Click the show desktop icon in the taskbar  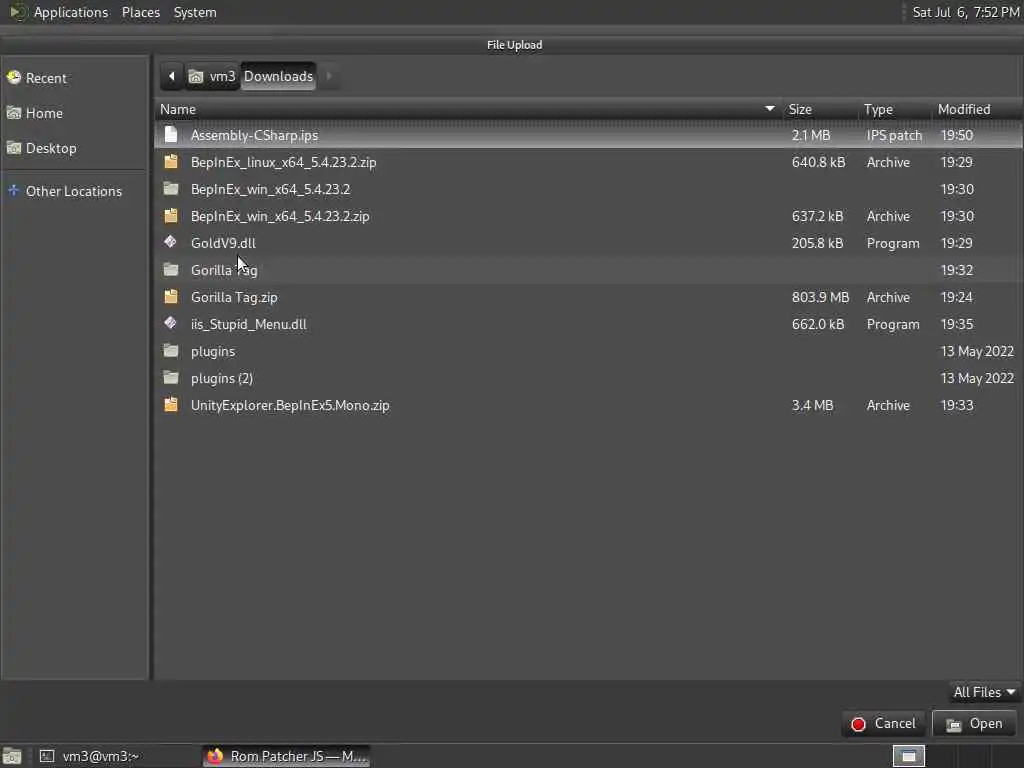click(12, 756)
